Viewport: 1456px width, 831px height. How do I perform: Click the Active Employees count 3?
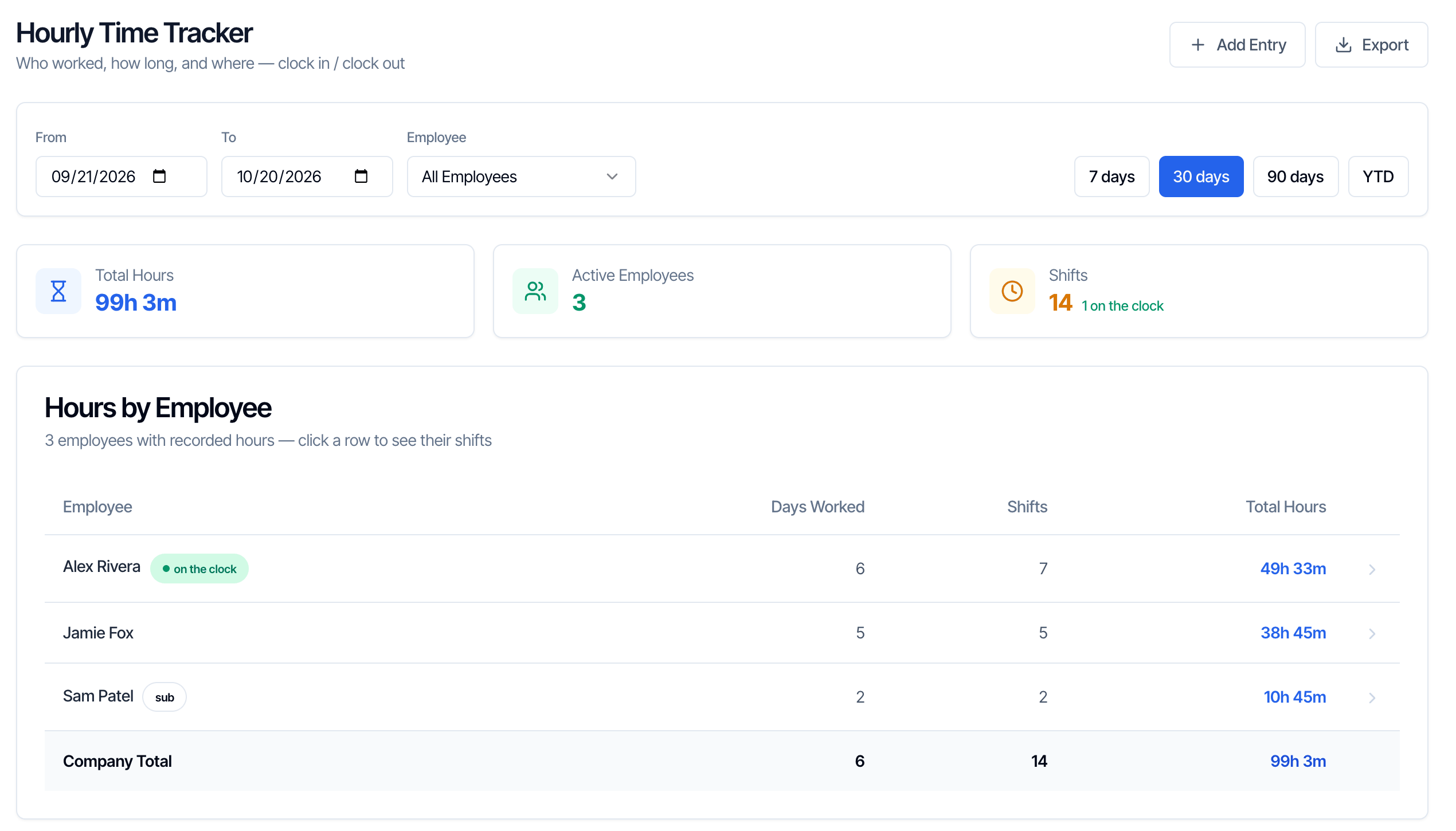pos(579,303)
